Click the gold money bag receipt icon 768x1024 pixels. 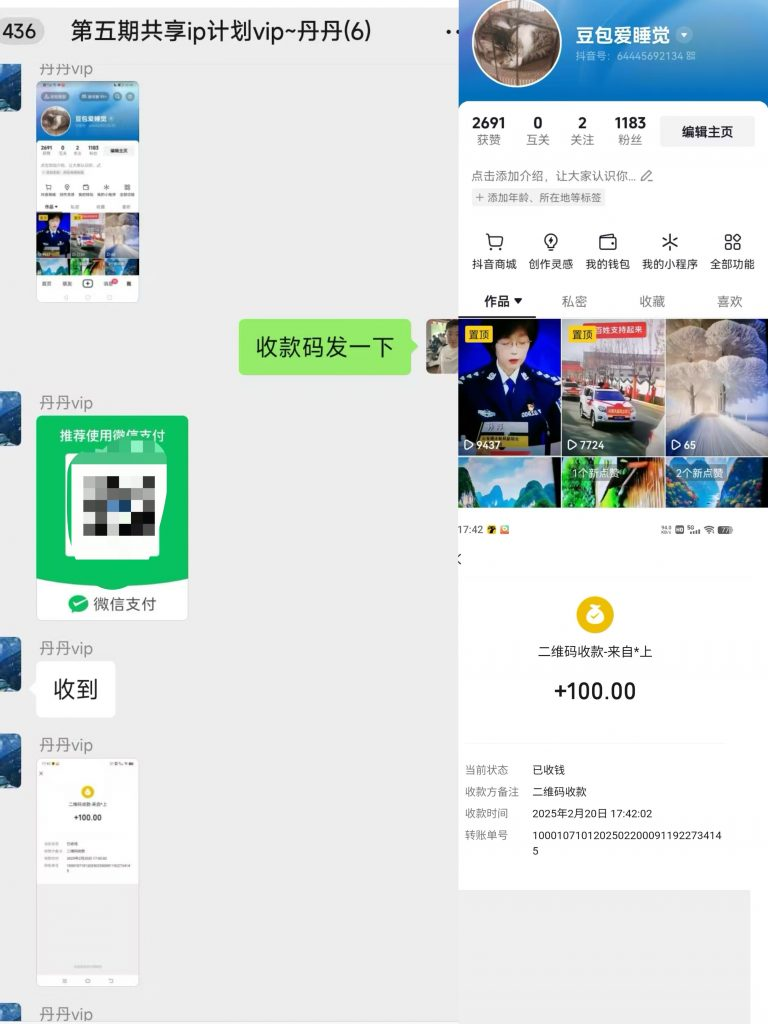595,615
